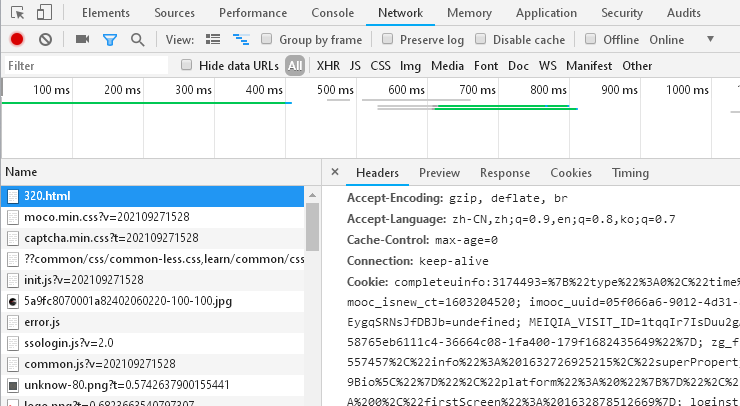Image resolution: width=740 pixels, height=406 pixels.
Task: Filter requests by WS
Action: pyautogui.click(x=547, y=66)
